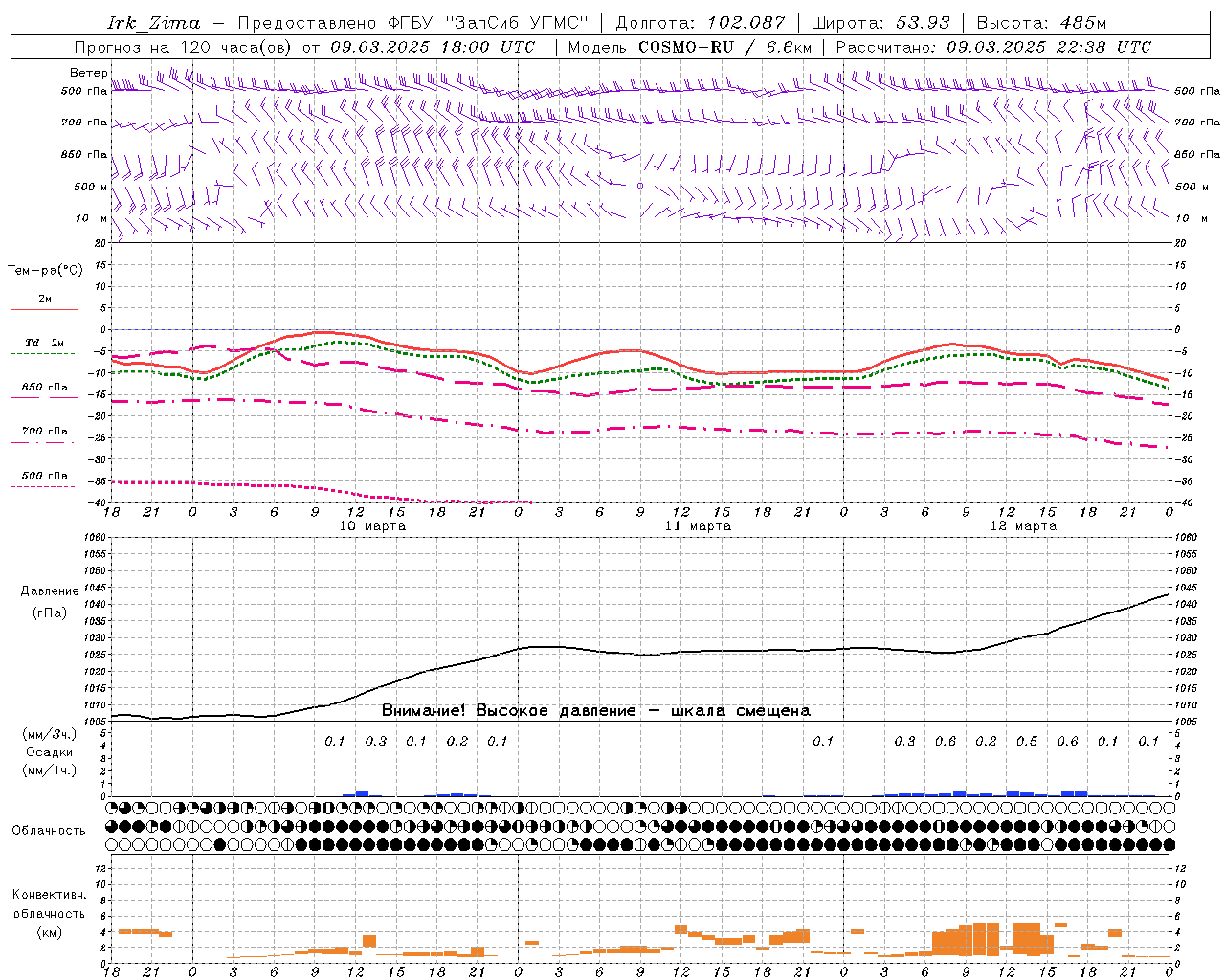1225x980 pixels.
Task: Click the '(гПа)' pressure unit label
Action: [50, 613]
